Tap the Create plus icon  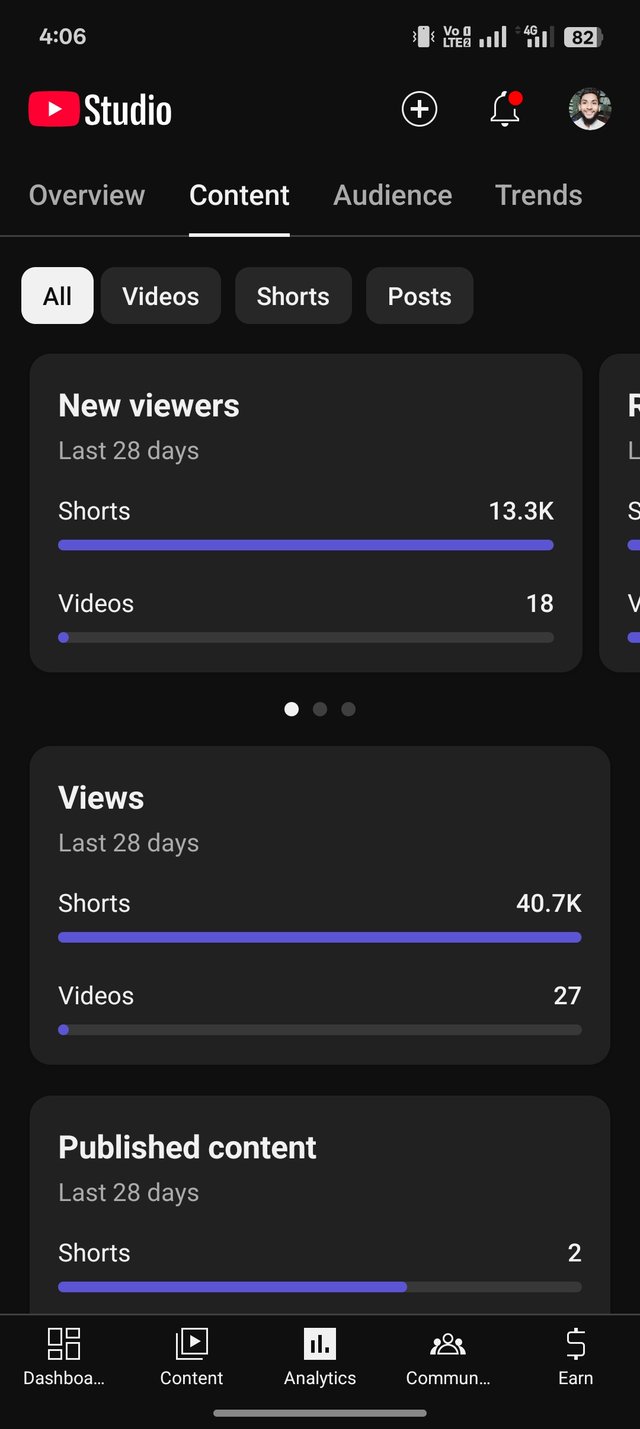point(419,109)
